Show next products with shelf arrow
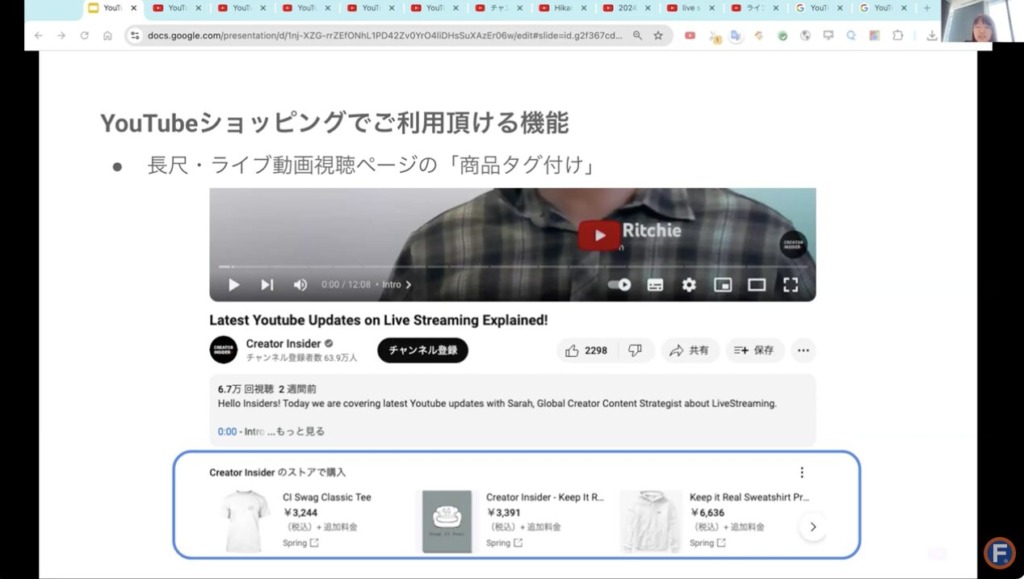1024x579 pixels. (813, 527)
